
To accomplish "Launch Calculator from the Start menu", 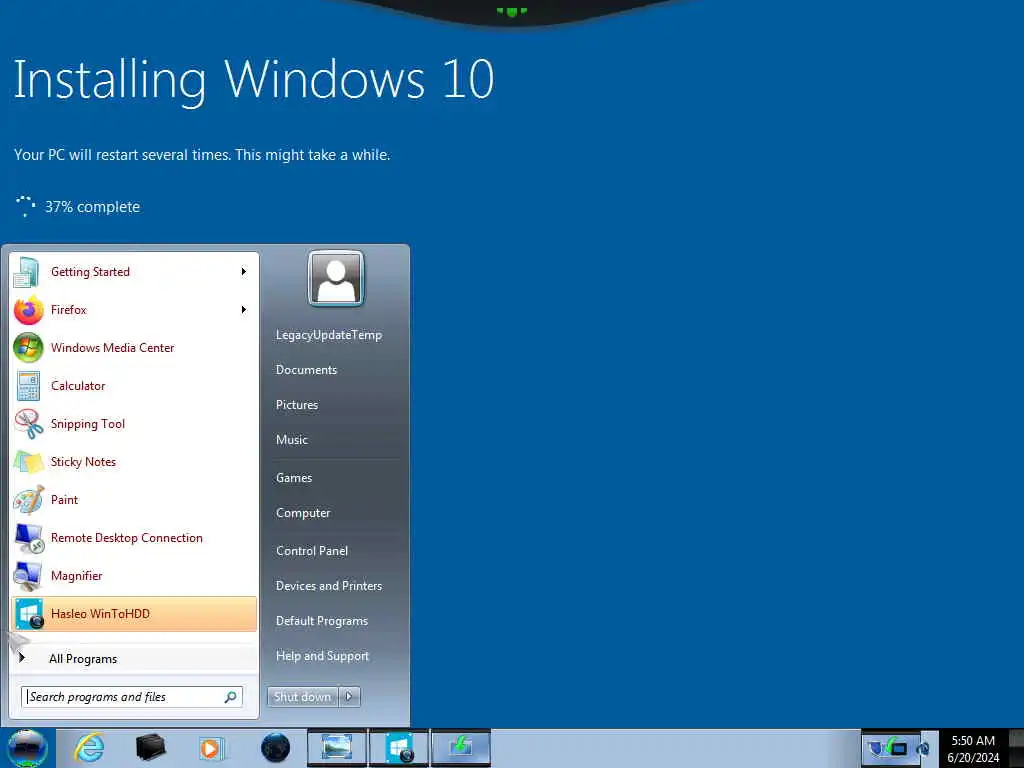I will (134, 385).
